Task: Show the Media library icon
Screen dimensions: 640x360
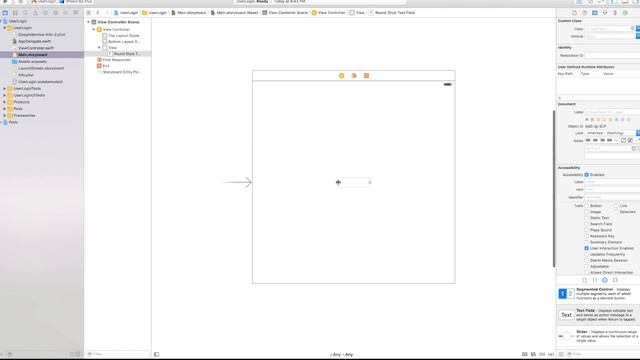Action: coord(615,280)
